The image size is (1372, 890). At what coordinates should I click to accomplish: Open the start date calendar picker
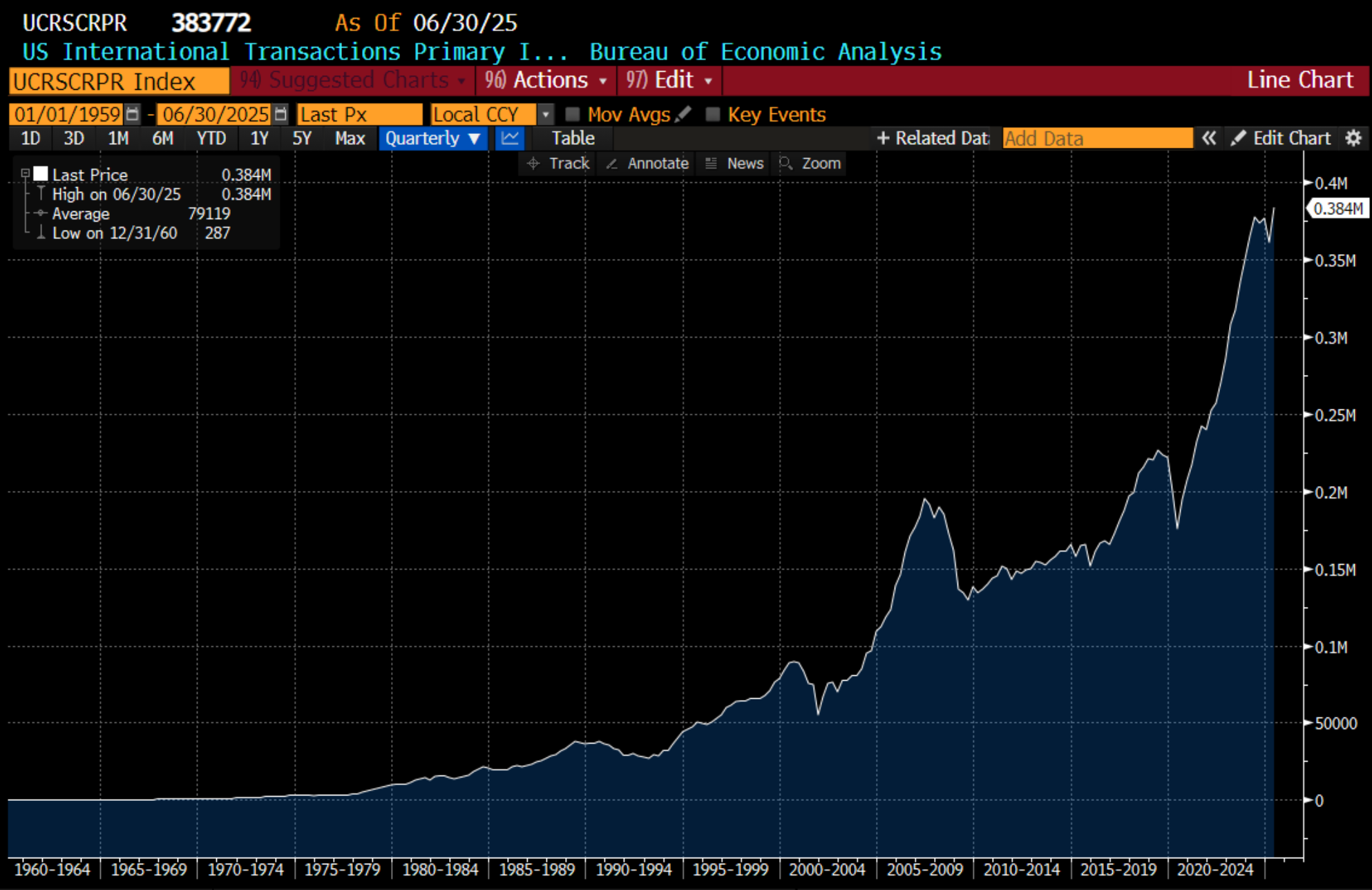point(133,114)
